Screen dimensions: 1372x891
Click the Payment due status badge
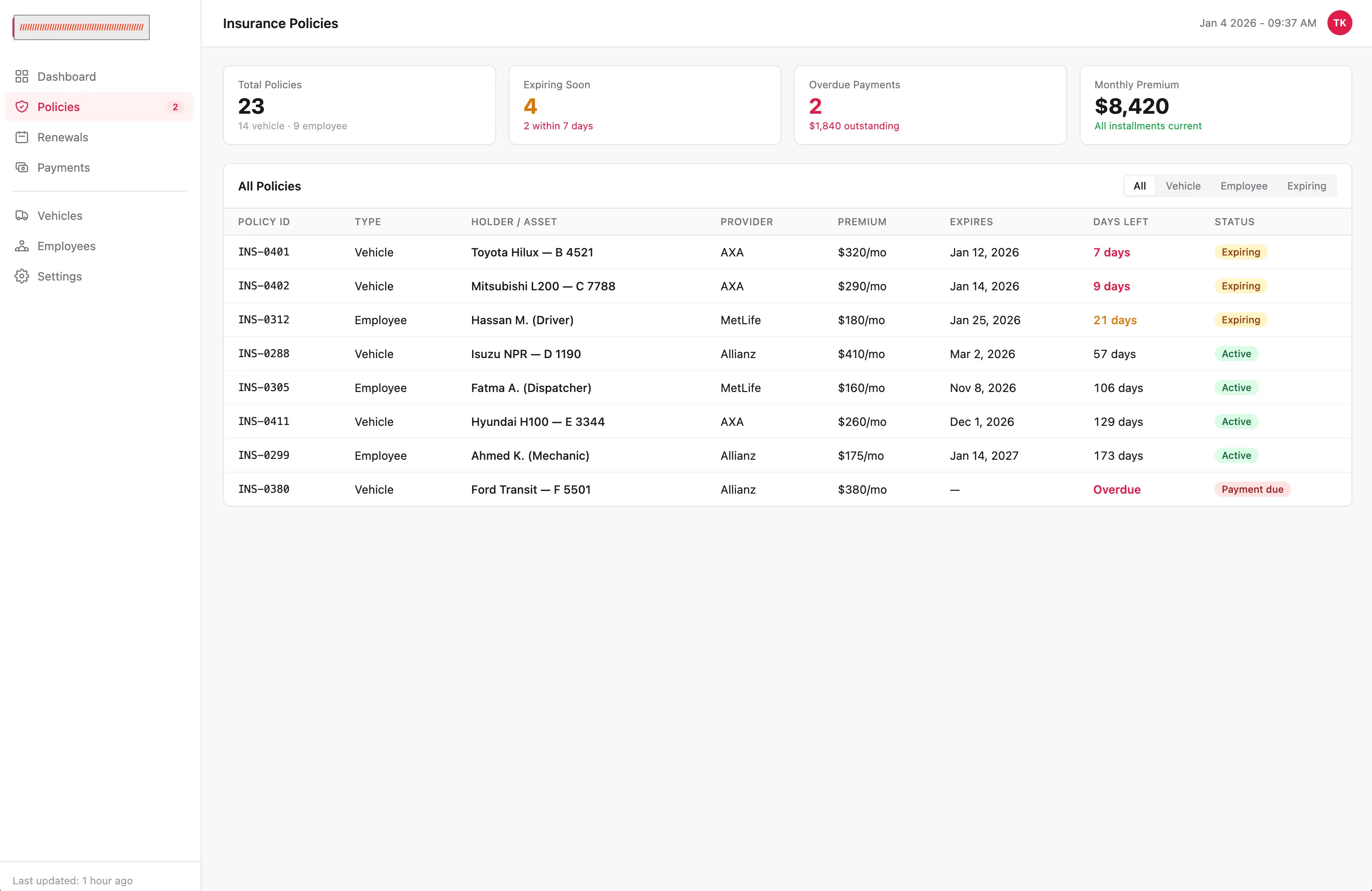click(x=1252, y=489)
